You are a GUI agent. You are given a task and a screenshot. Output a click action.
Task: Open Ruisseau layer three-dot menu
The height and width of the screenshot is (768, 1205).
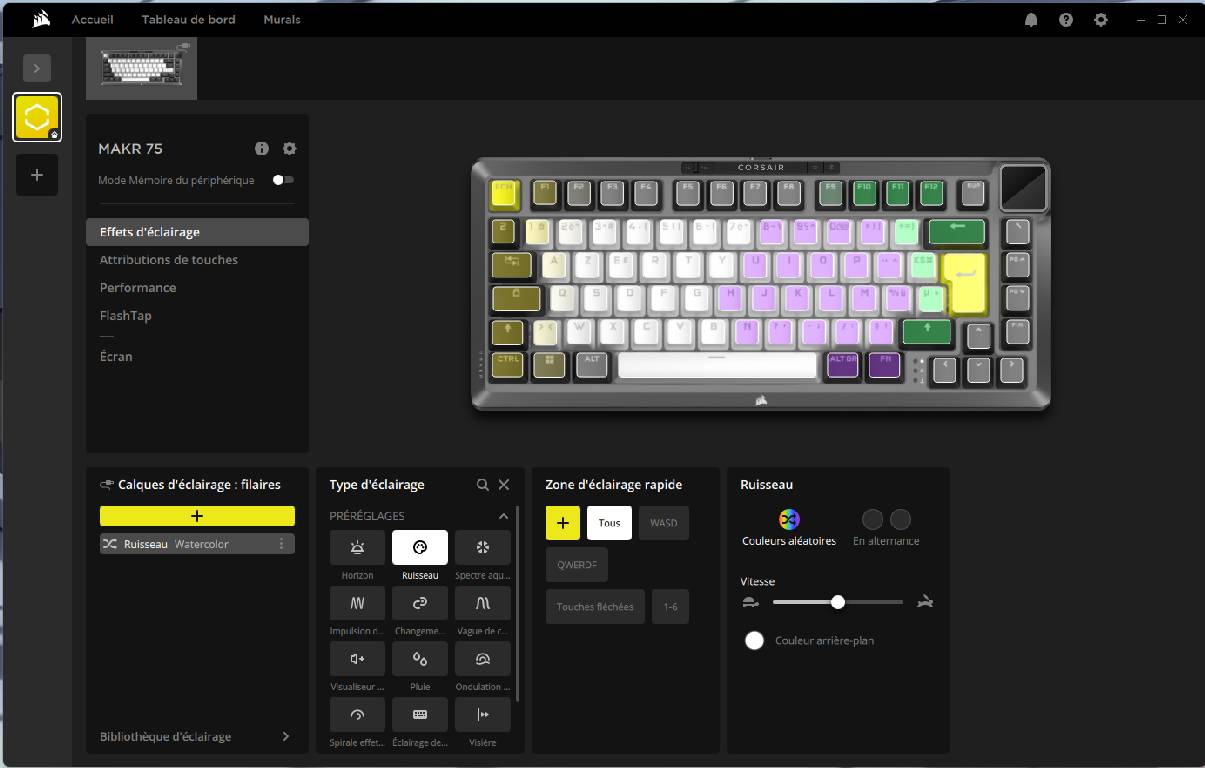(282, 544)
